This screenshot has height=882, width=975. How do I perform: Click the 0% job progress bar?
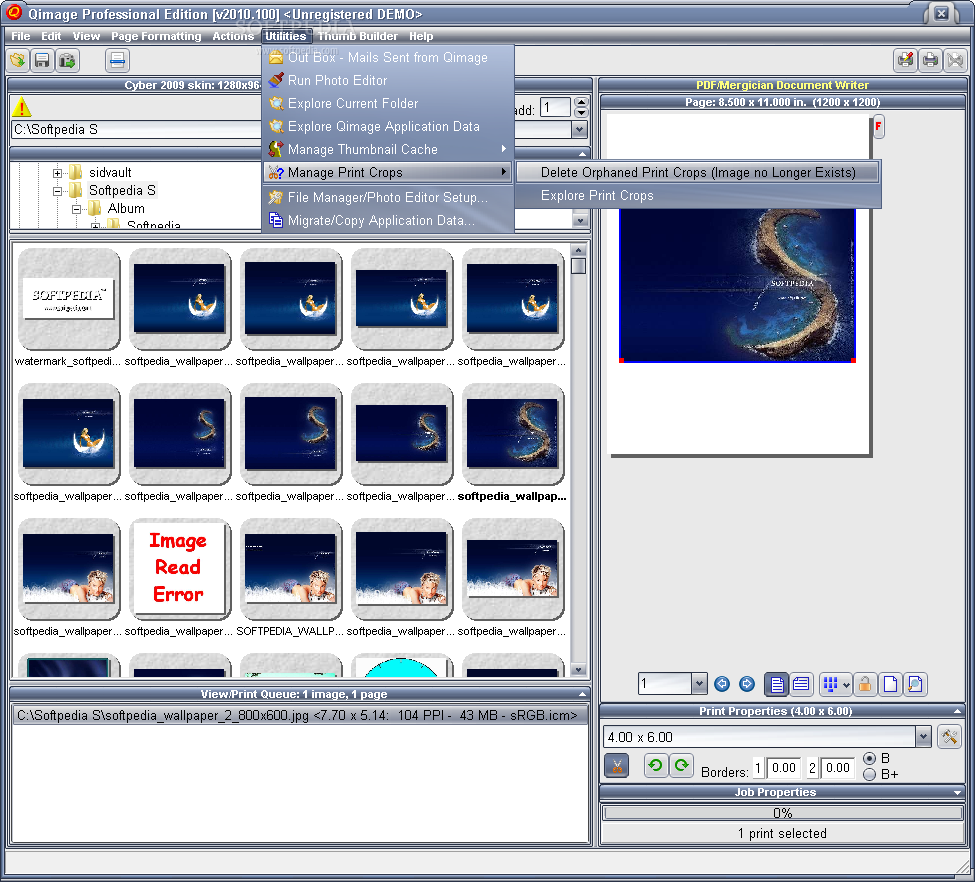782,813
